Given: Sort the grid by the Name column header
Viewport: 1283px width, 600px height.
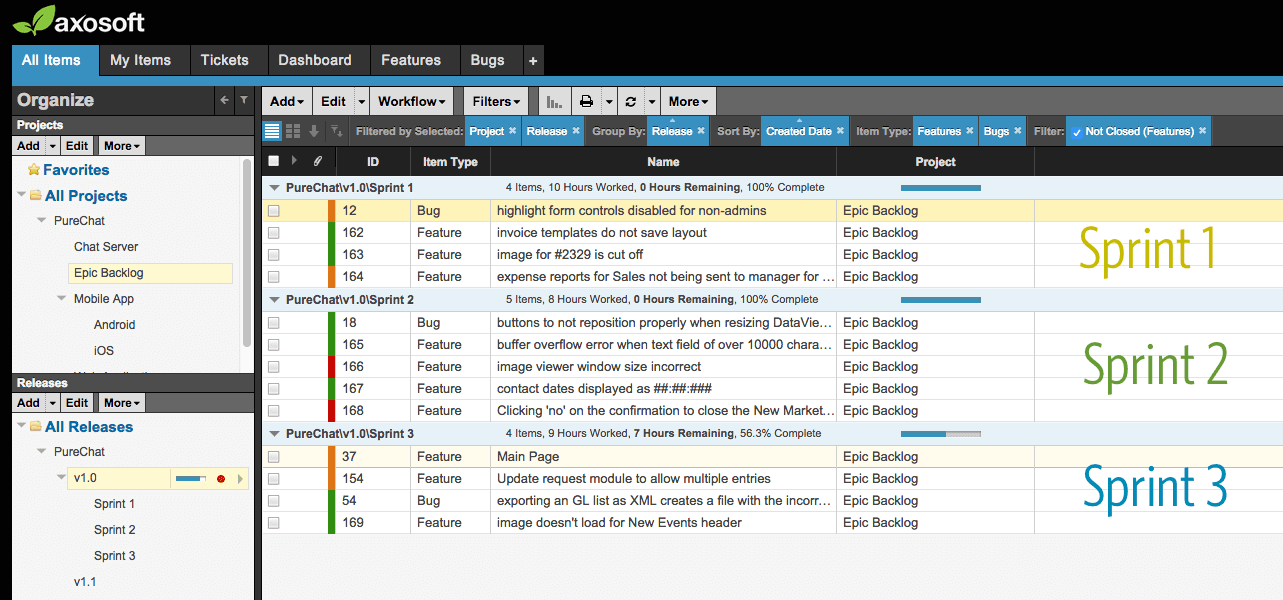Looking at the screenshot, I should pos(663,161).
